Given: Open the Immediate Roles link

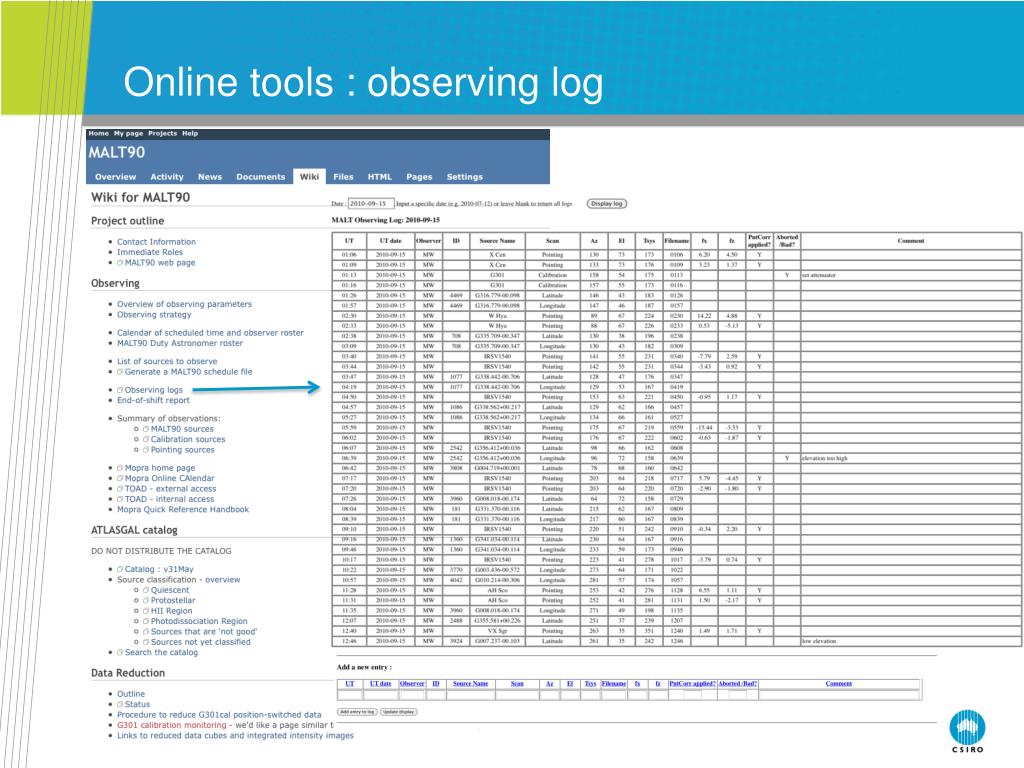Looking at the screenshot, I should 150,252.
